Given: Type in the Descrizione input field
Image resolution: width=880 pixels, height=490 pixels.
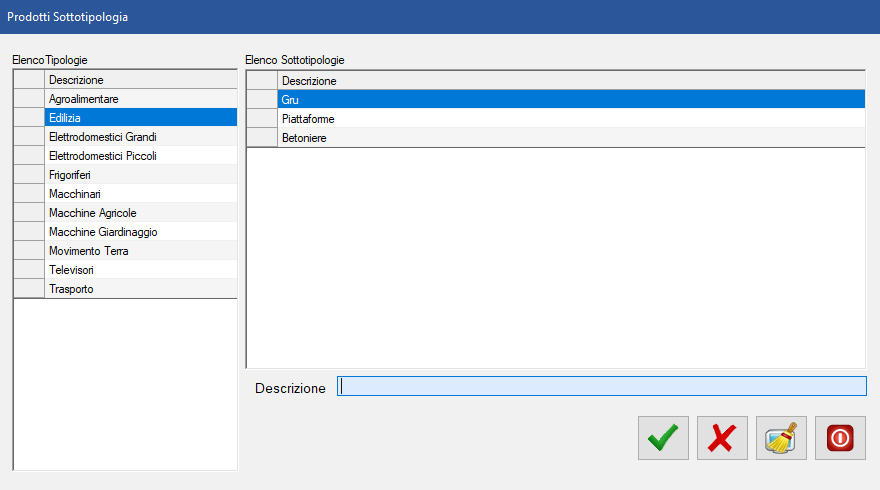Looking at the screenshot, I should pyautogui.click(x=601, y=387).
